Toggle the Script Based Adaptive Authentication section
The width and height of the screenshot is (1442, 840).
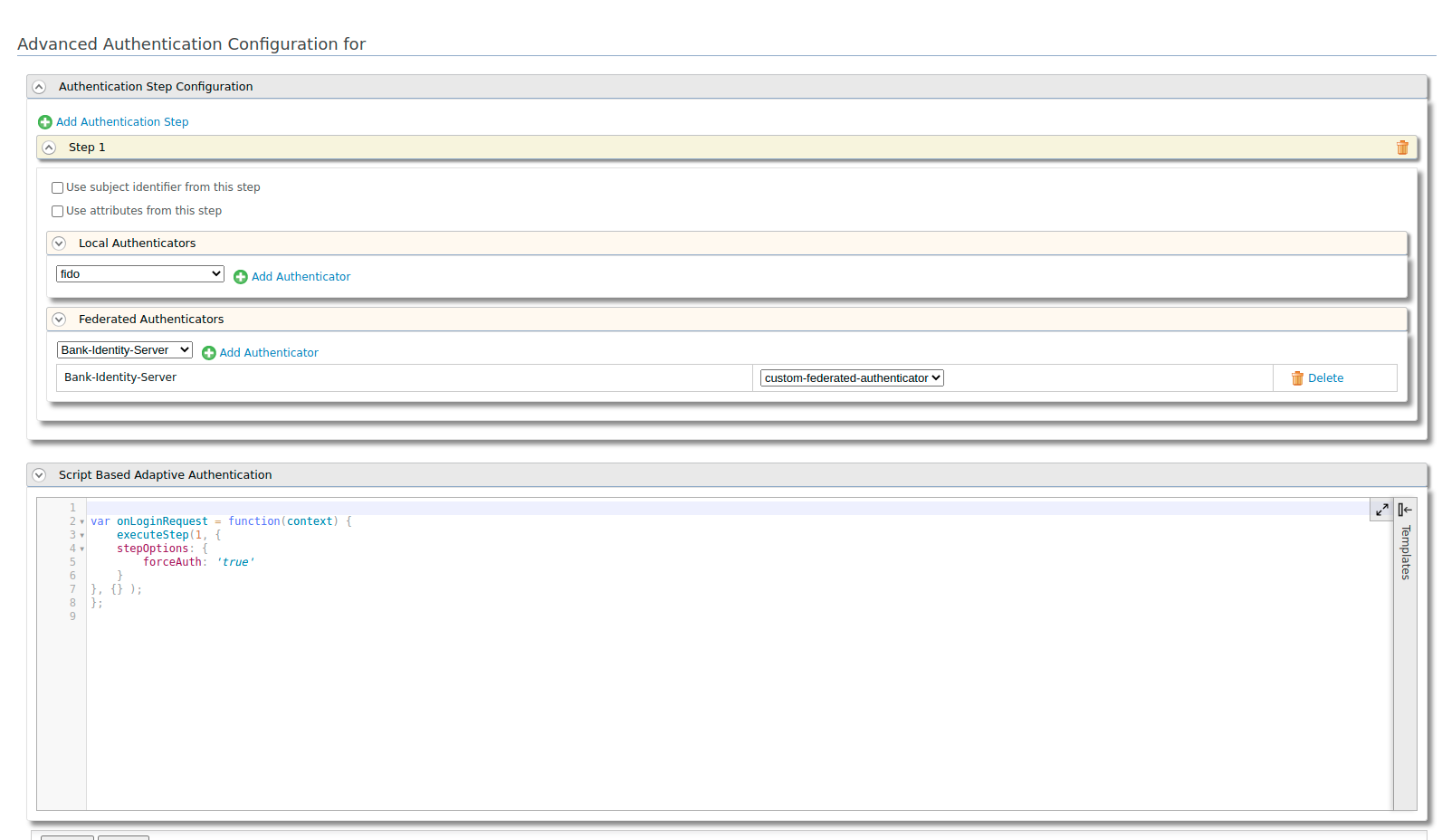coord(39,475)
